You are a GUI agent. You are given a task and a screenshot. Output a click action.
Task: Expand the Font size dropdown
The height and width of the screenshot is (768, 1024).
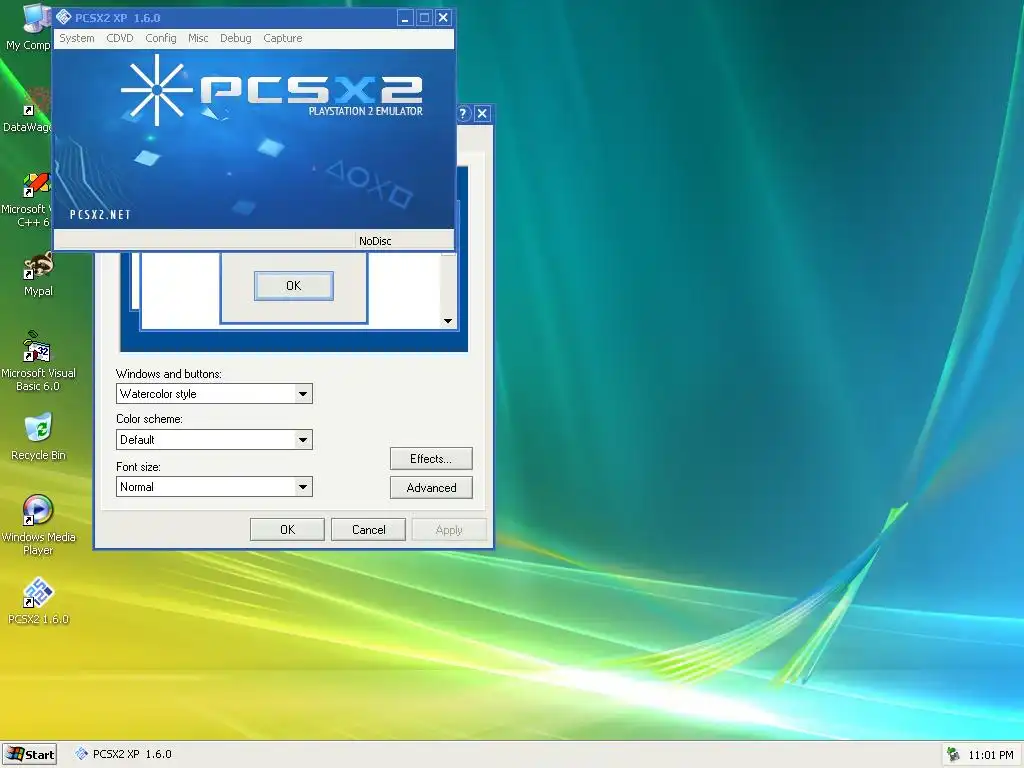302,487
